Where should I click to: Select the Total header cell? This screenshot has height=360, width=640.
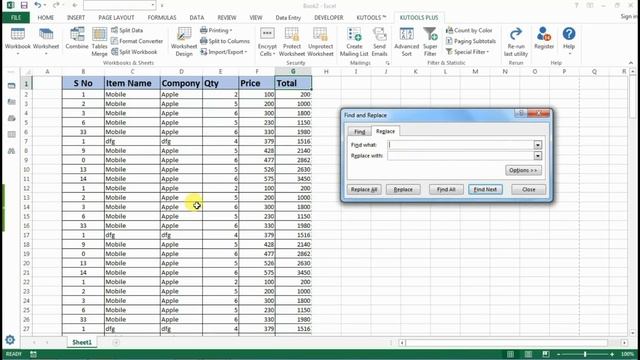click(293, 83)
